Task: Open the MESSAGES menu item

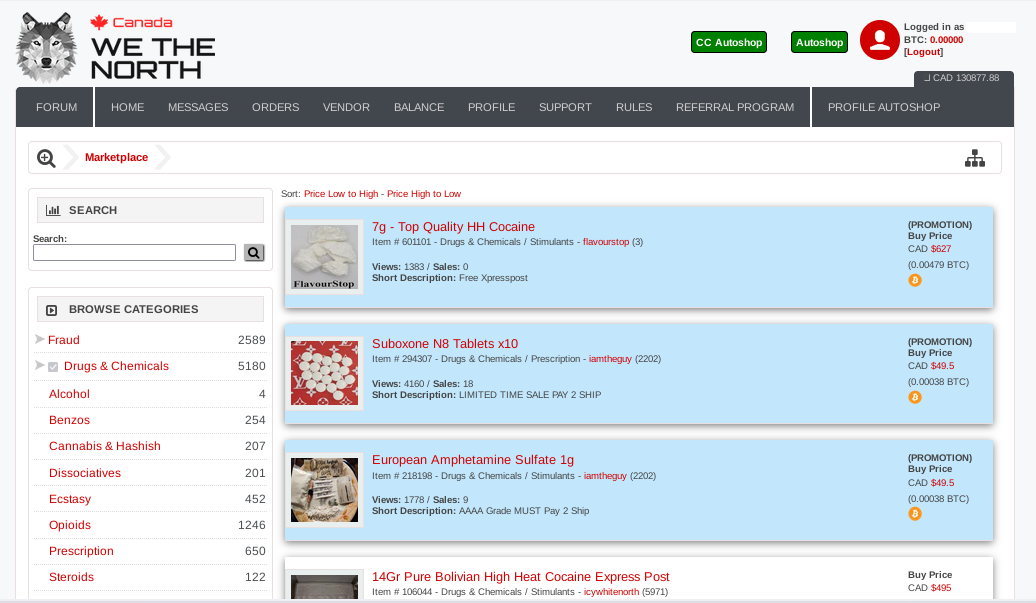Action: coord(198,107)
